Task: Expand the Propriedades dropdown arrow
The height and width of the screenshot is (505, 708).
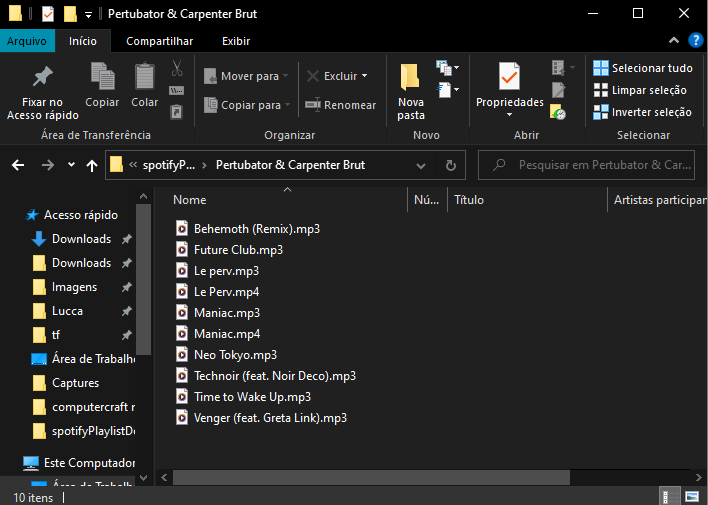Action: (x=509, y=115)
